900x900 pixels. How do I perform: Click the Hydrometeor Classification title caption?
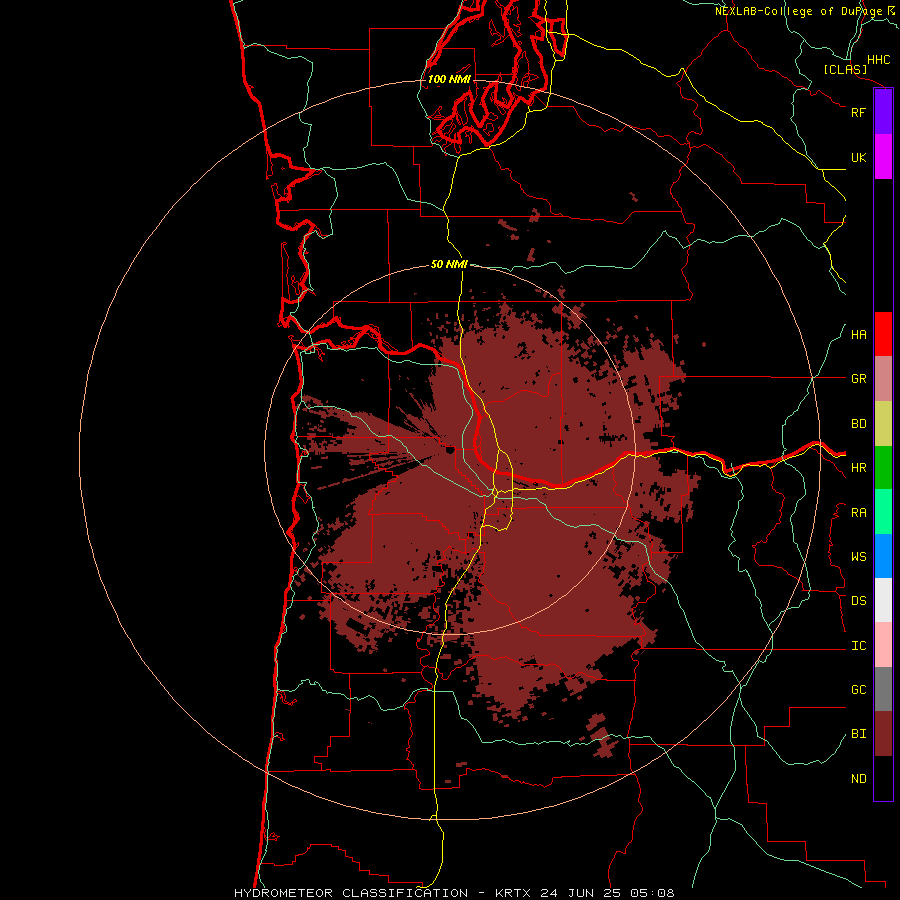click(x=351, y=893)
